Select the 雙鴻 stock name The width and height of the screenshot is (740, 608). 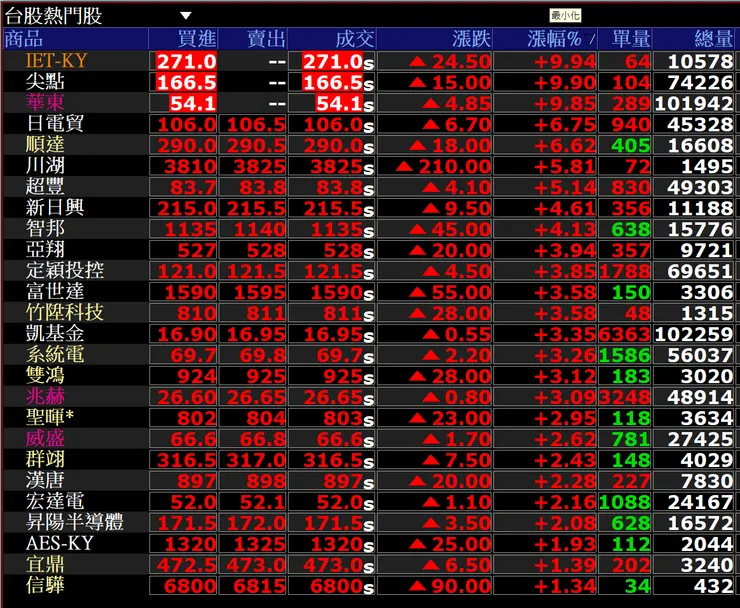pyautogui.click(x=45, y=375)
